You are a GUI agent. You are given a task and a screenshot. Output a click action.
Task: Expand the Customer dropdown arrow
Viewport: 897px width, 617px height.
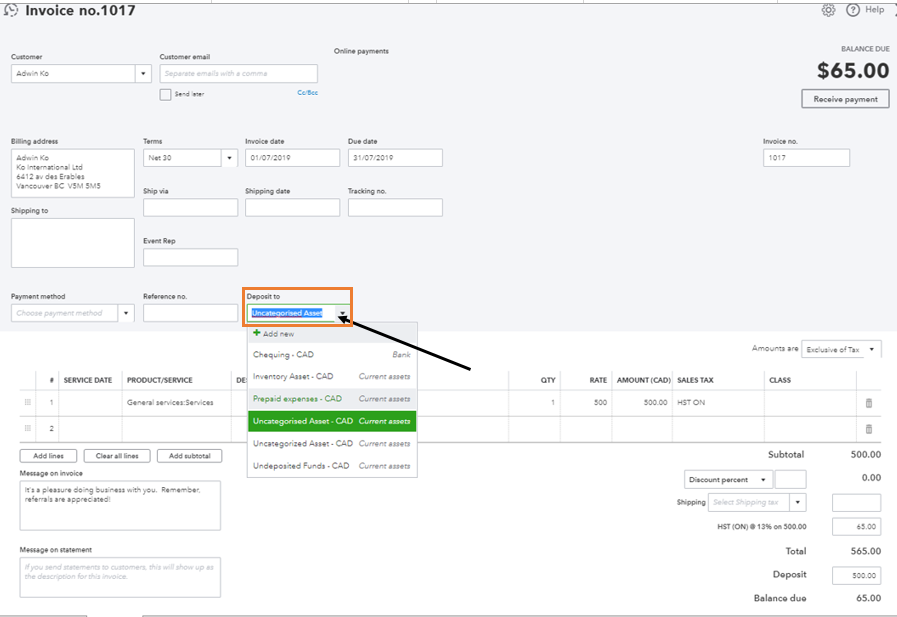point(143,74)
